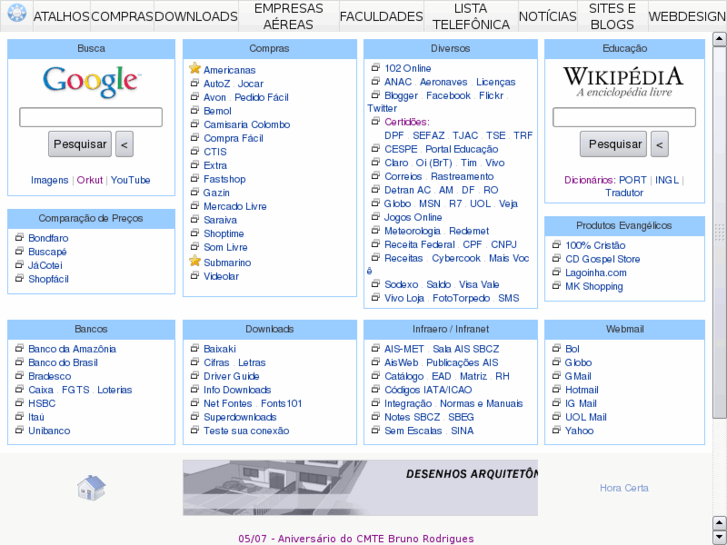Open the INGL dictionary link
The image size is (727, 545).
pyautogui.click(x=667, y=180)
